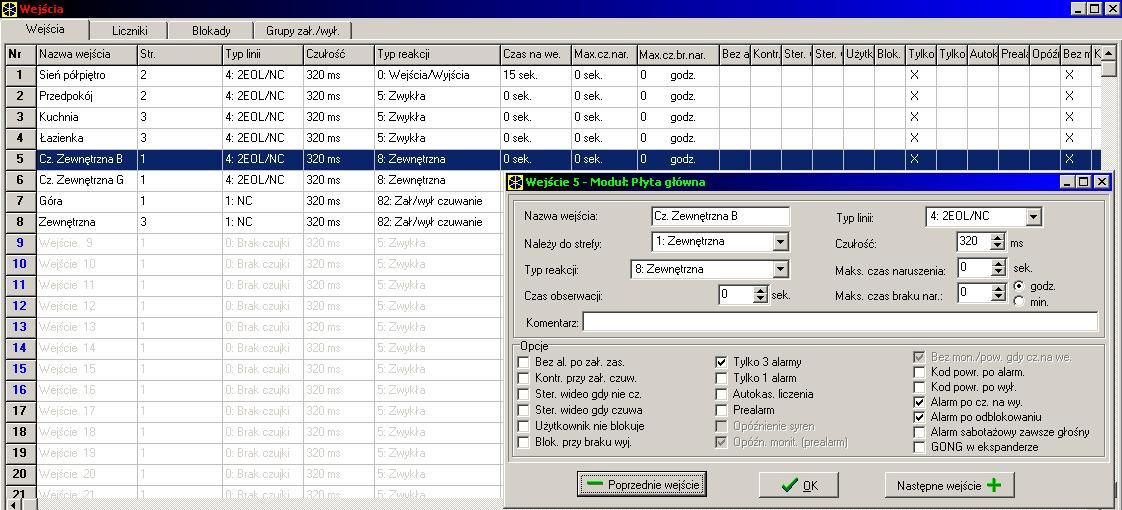Select the Łazienka row name
Viewport: 1122px width, 510px height.
(x=87, y=138)
